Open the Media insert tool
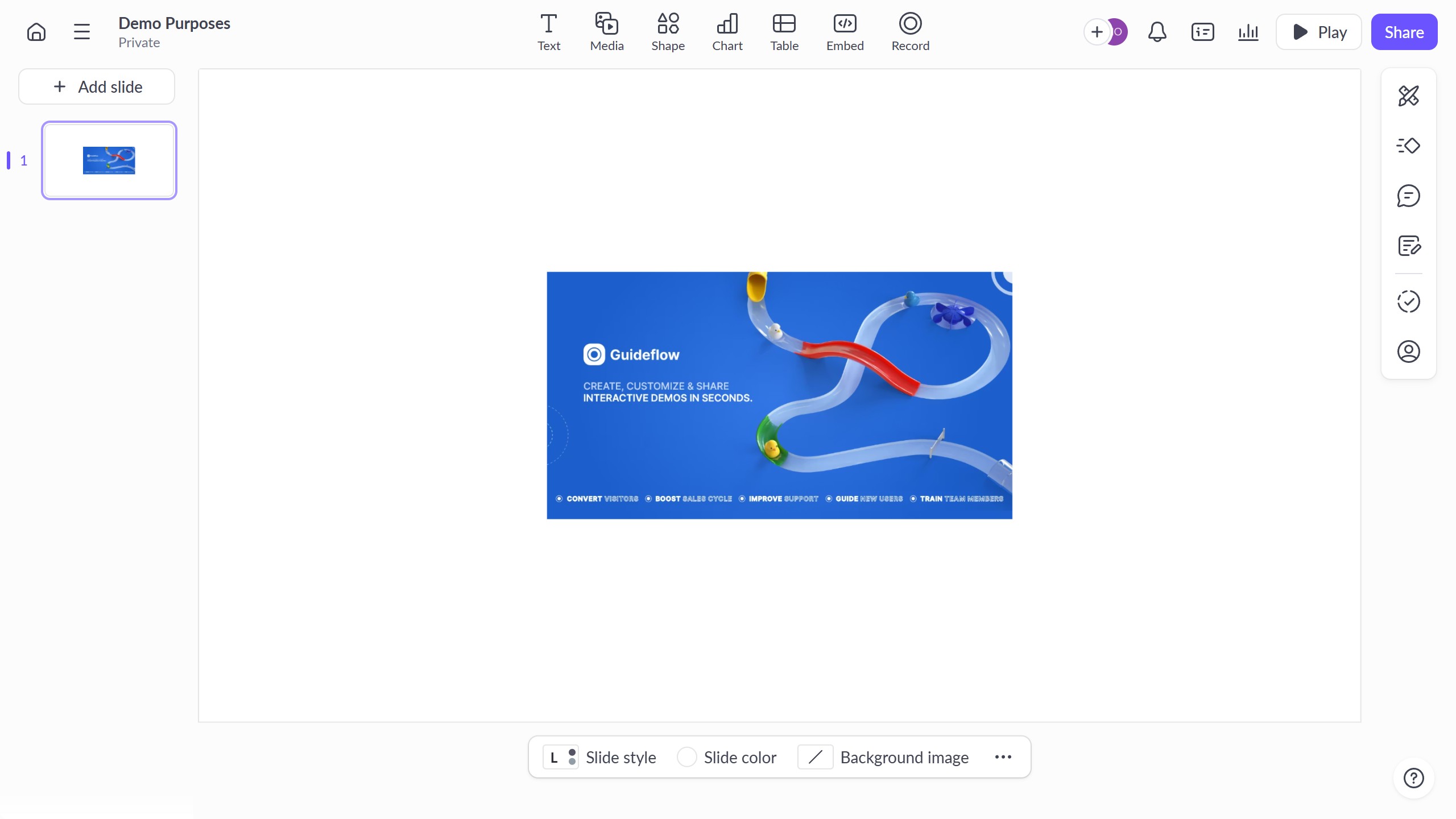The image size is (1456, 819). (606, 32)
